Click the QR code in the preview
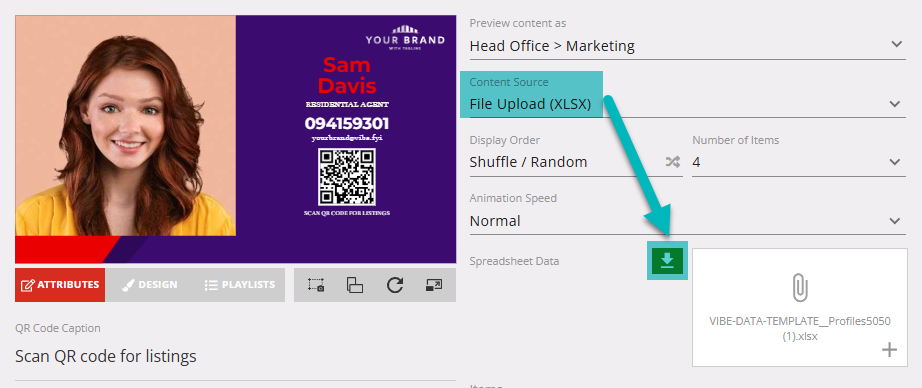The width and height of the screenshot is (922, 388). pos(346,177)
